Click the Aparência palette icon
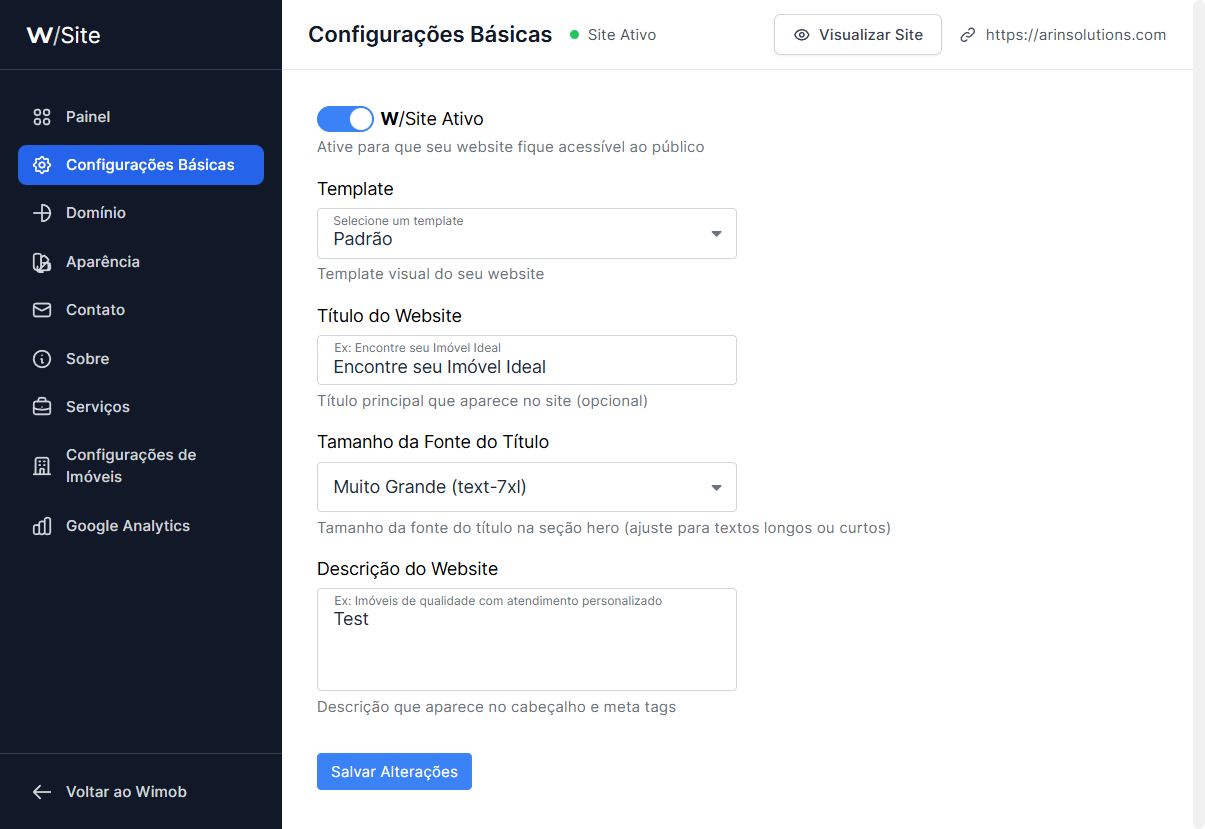 click(42, 262)
